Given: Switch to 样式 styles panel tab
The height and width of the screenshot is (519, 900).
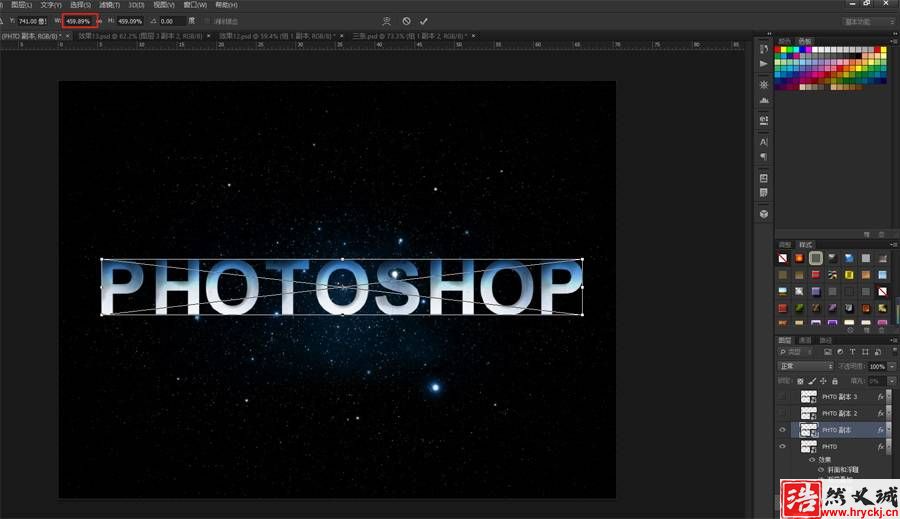Looking at the screenshot, I should click(806, 245).
